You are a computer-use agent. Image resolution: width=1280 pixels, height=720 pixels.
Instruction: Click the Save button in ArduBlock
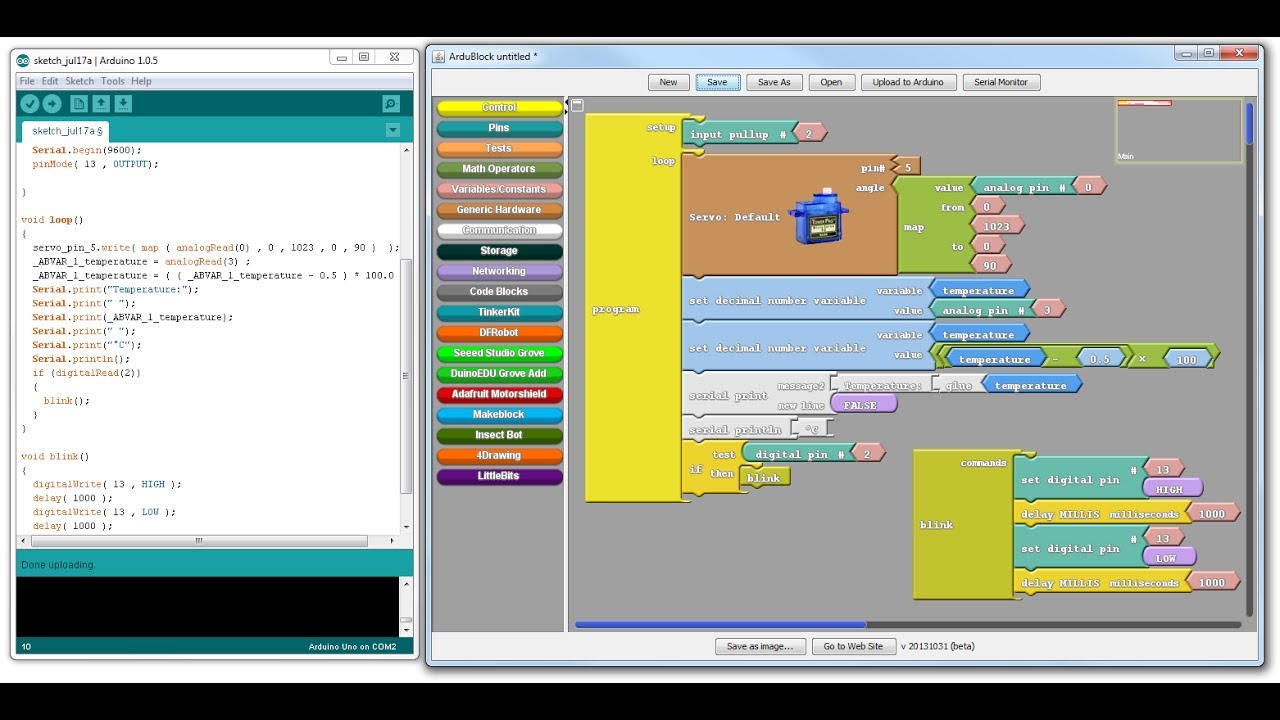717,82
